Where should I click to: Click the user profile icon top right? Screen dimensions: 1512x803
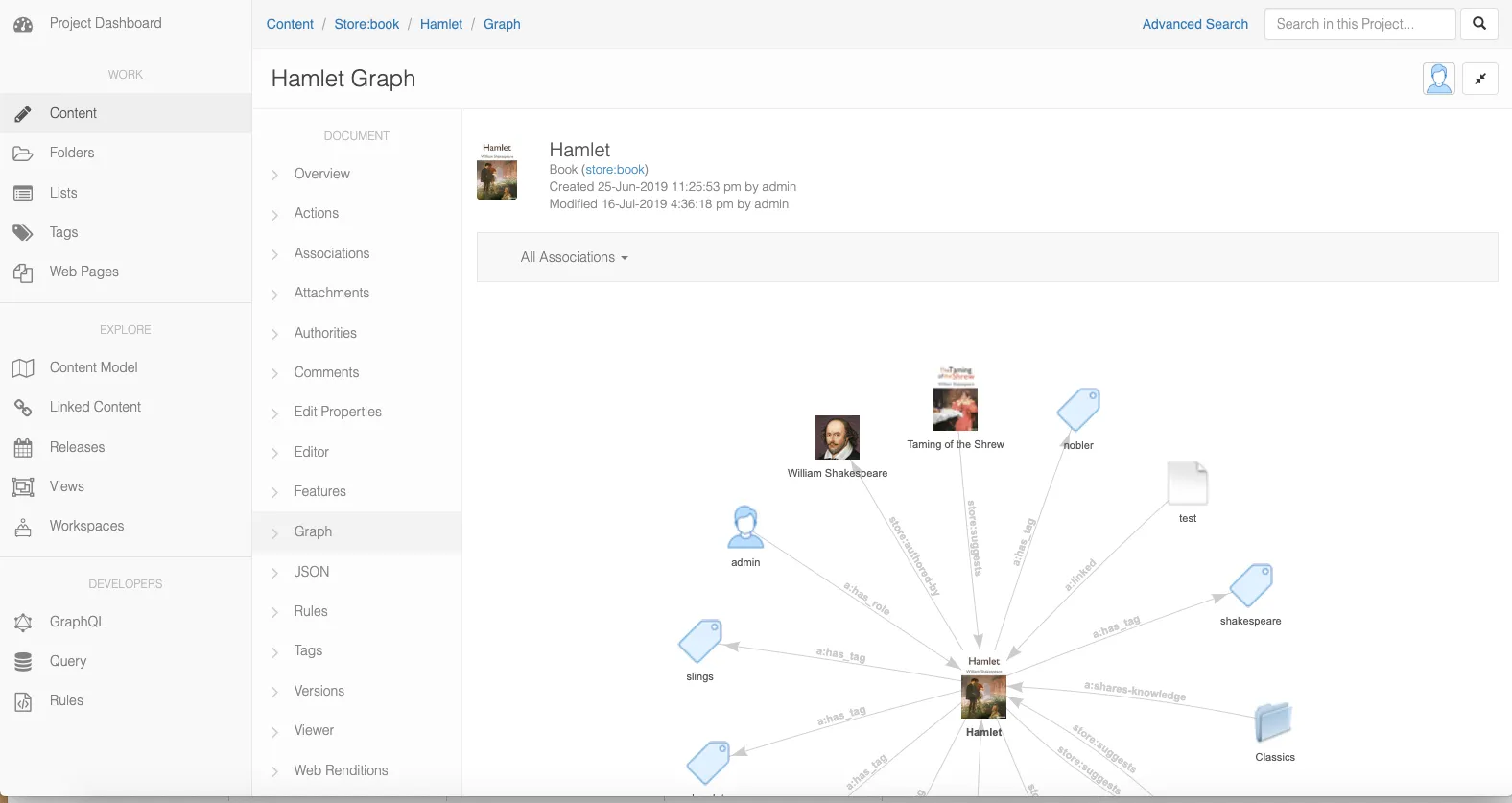click(x=1438, y=79)
